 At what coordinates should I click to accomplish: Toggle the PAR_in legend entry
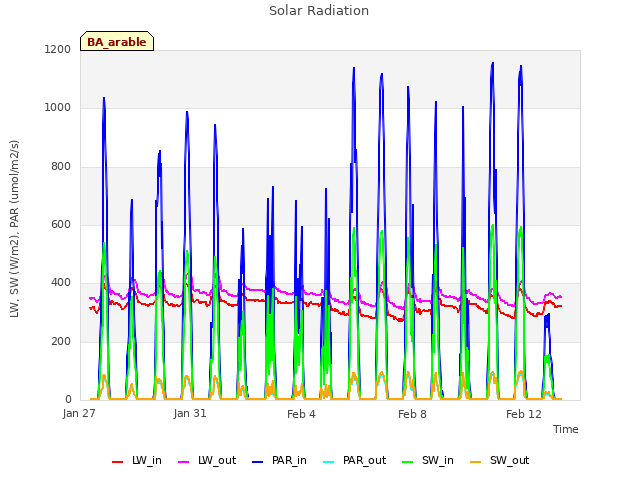(x=280, y=461)
